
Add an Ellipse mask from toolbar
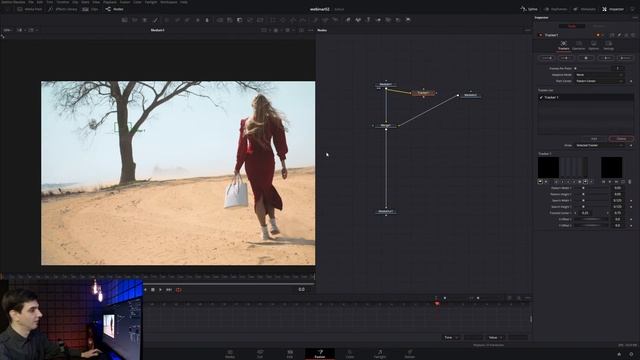coord(283,20)
